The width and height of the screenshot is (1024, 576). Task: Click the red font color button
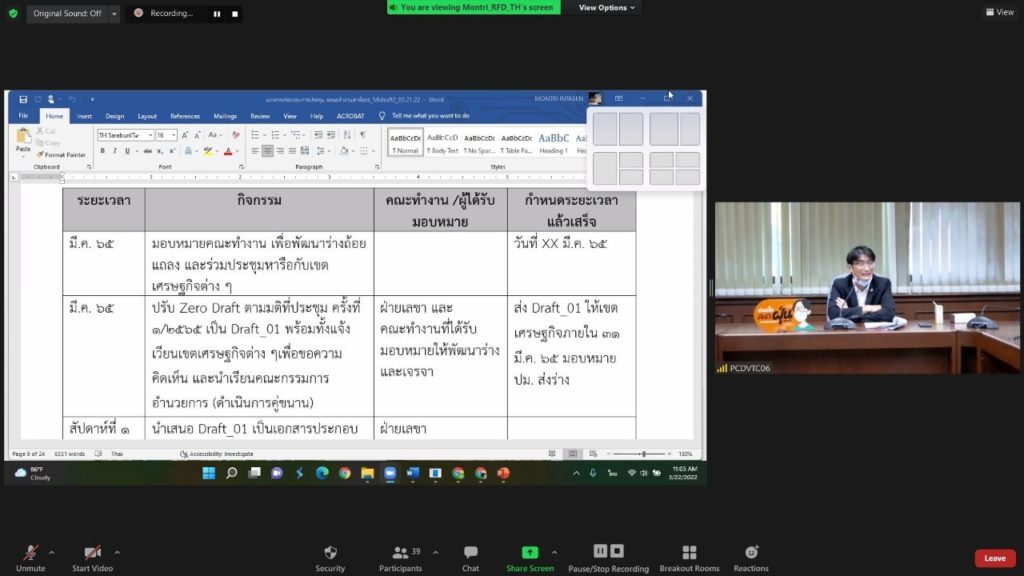(228, 152)
